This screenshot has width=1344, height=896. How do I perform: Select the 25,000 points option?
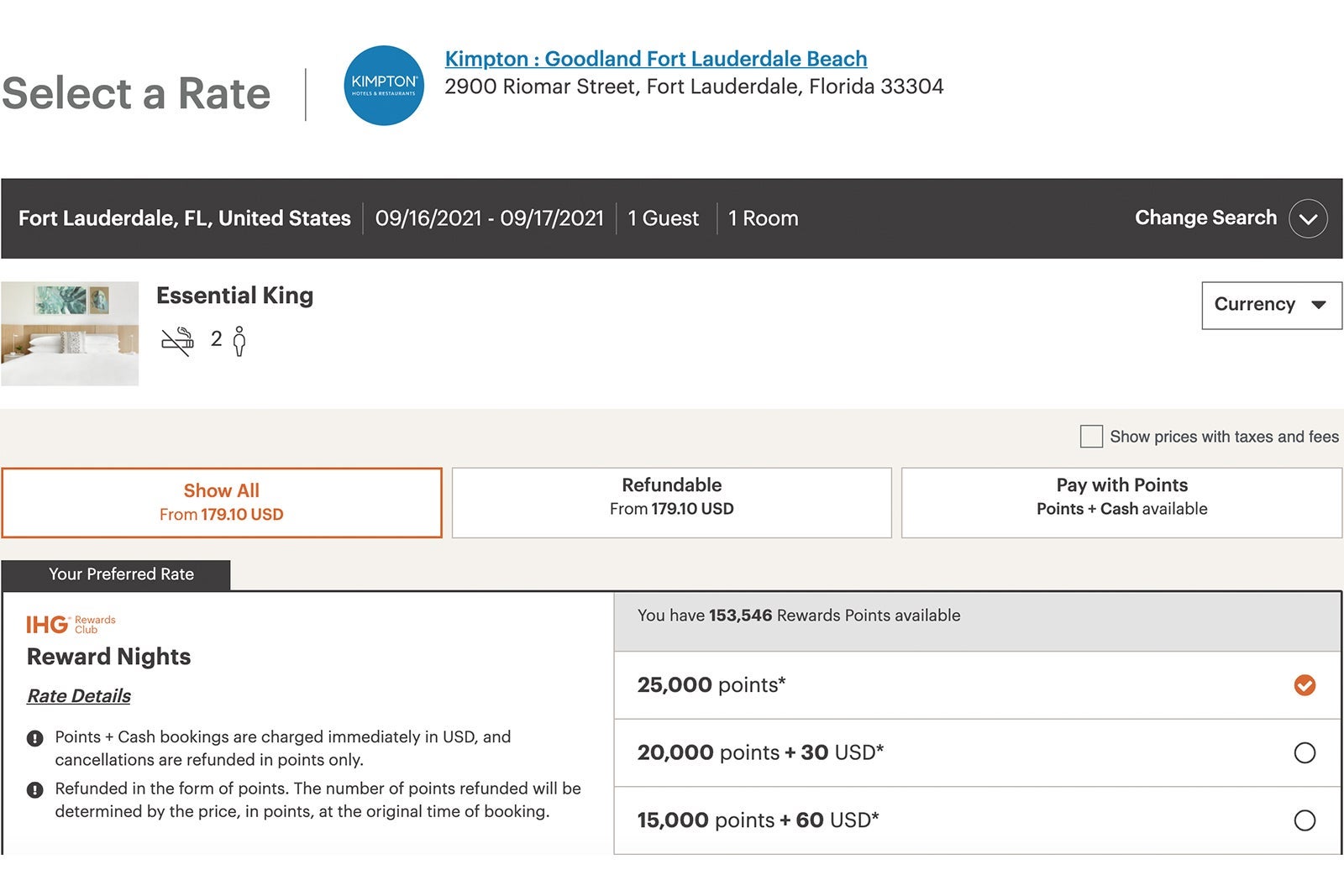[1304, 685]
